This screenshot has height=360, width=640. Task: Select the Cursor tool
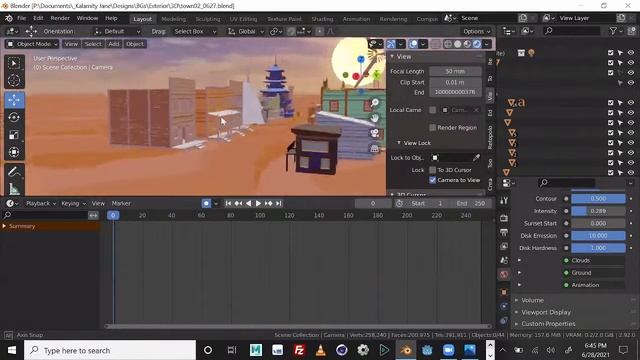(14, 80)
